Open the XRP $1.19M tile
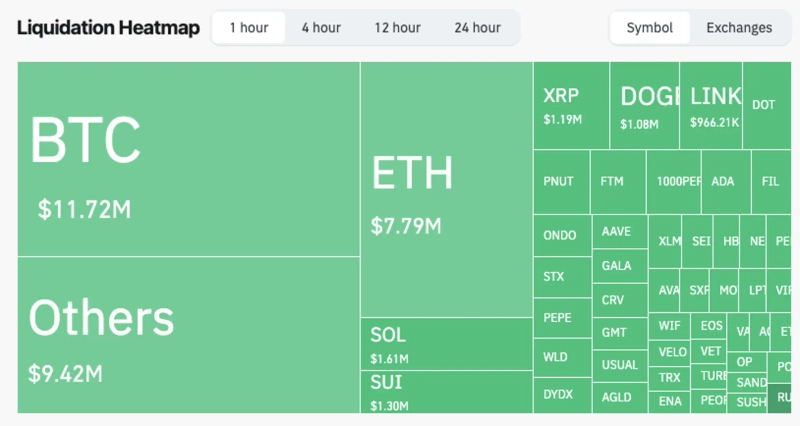Viewport: 800px width, 426px height. (571, 105)
